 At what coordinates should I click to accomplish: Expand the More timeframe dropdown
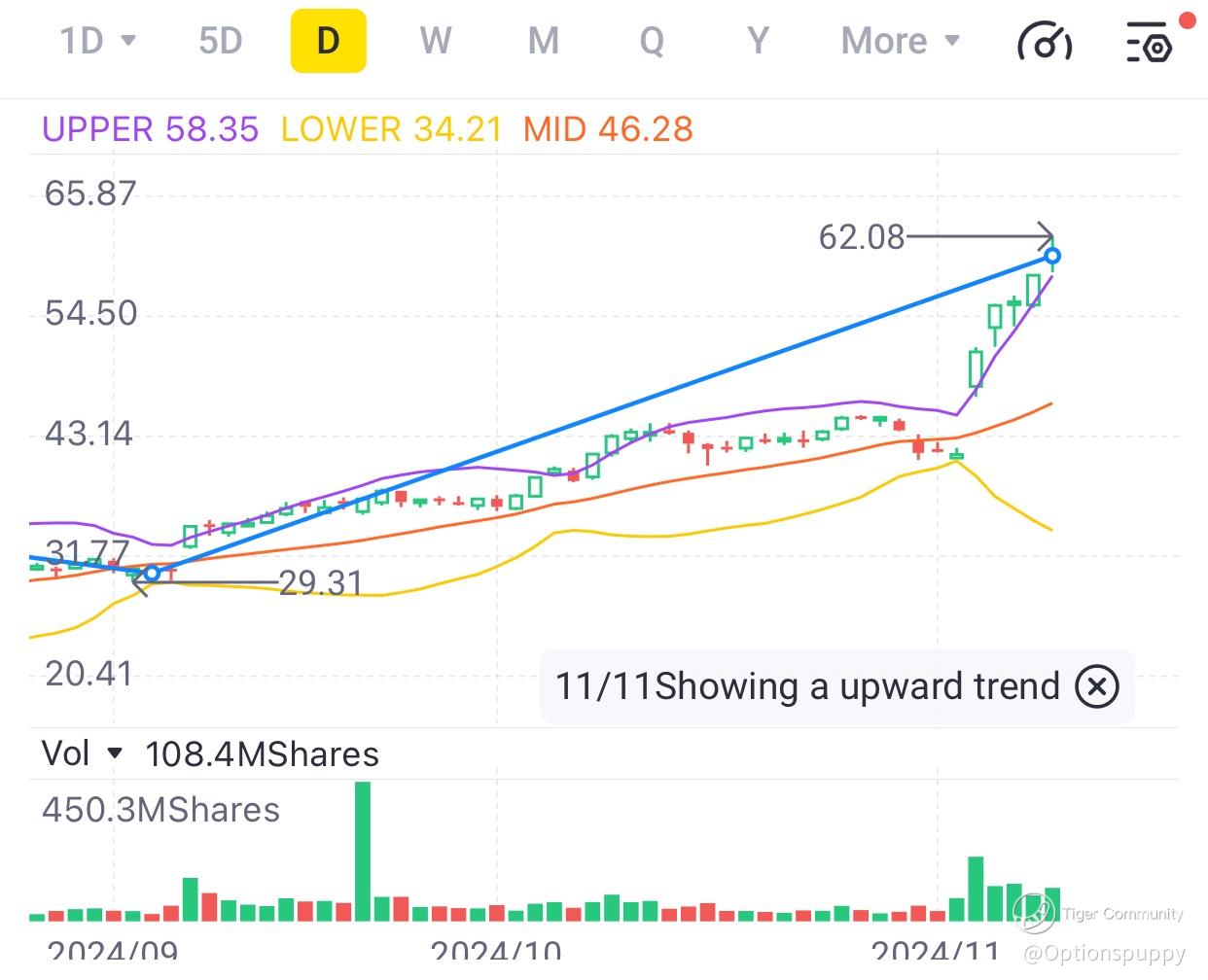tap(901, 41)
